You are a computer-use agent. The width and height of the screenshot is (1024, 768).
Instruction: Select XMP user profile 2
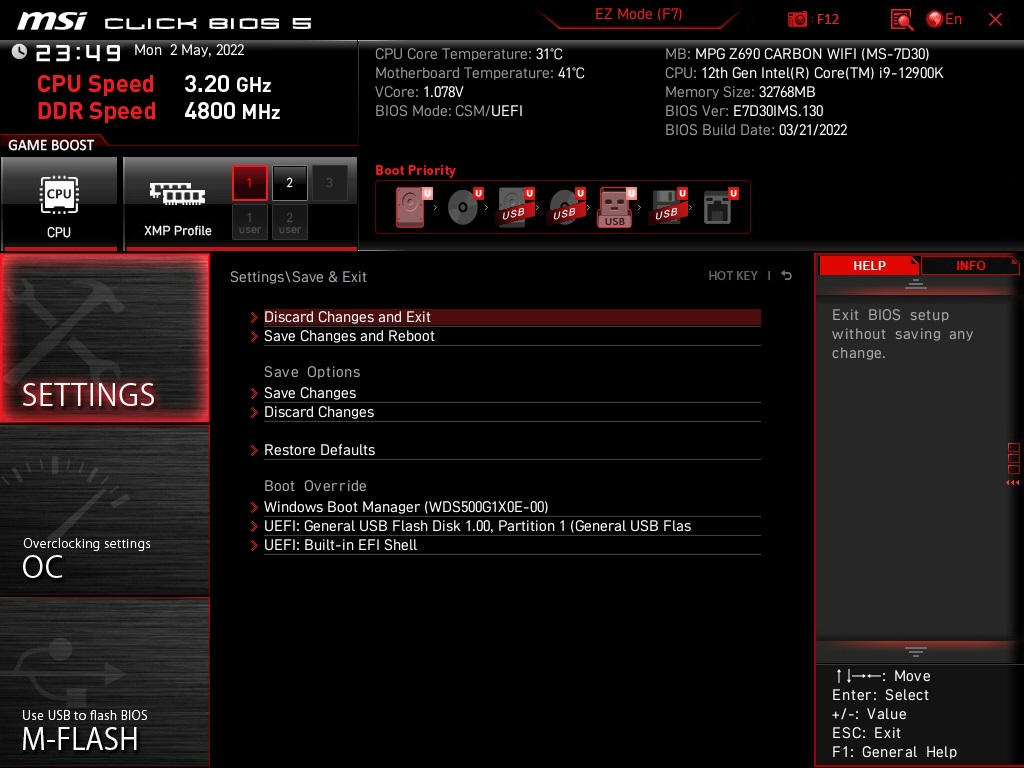coord(289,223)
